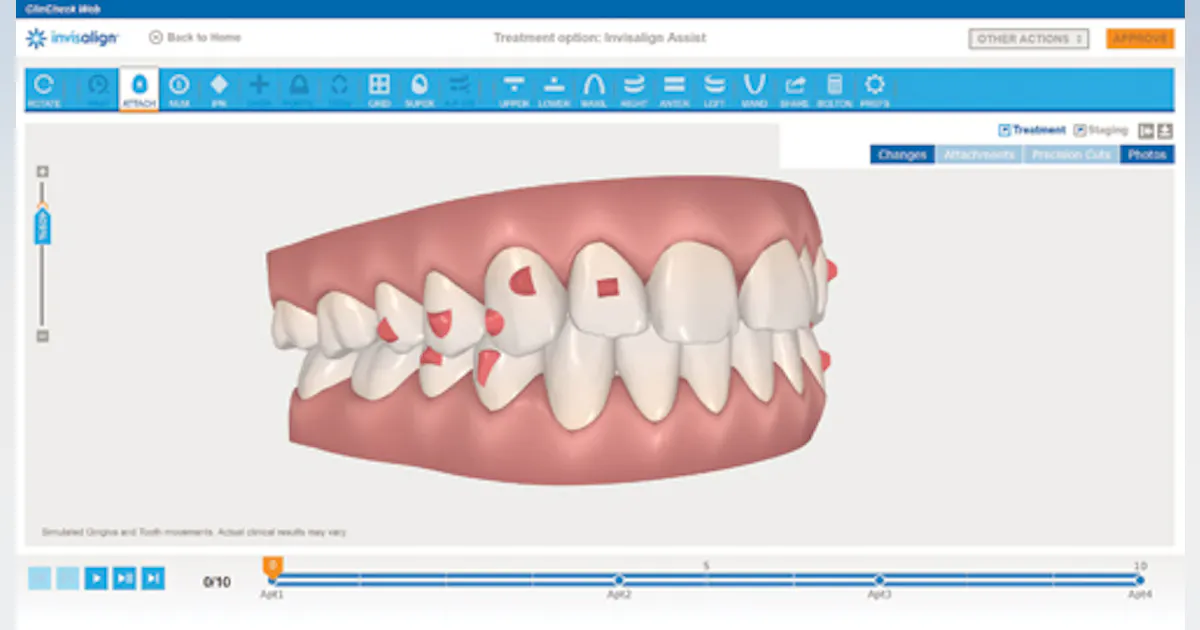This screenshot has height=630, width=1200.
Task: Step forward one stage
Action: coord(124,578)
